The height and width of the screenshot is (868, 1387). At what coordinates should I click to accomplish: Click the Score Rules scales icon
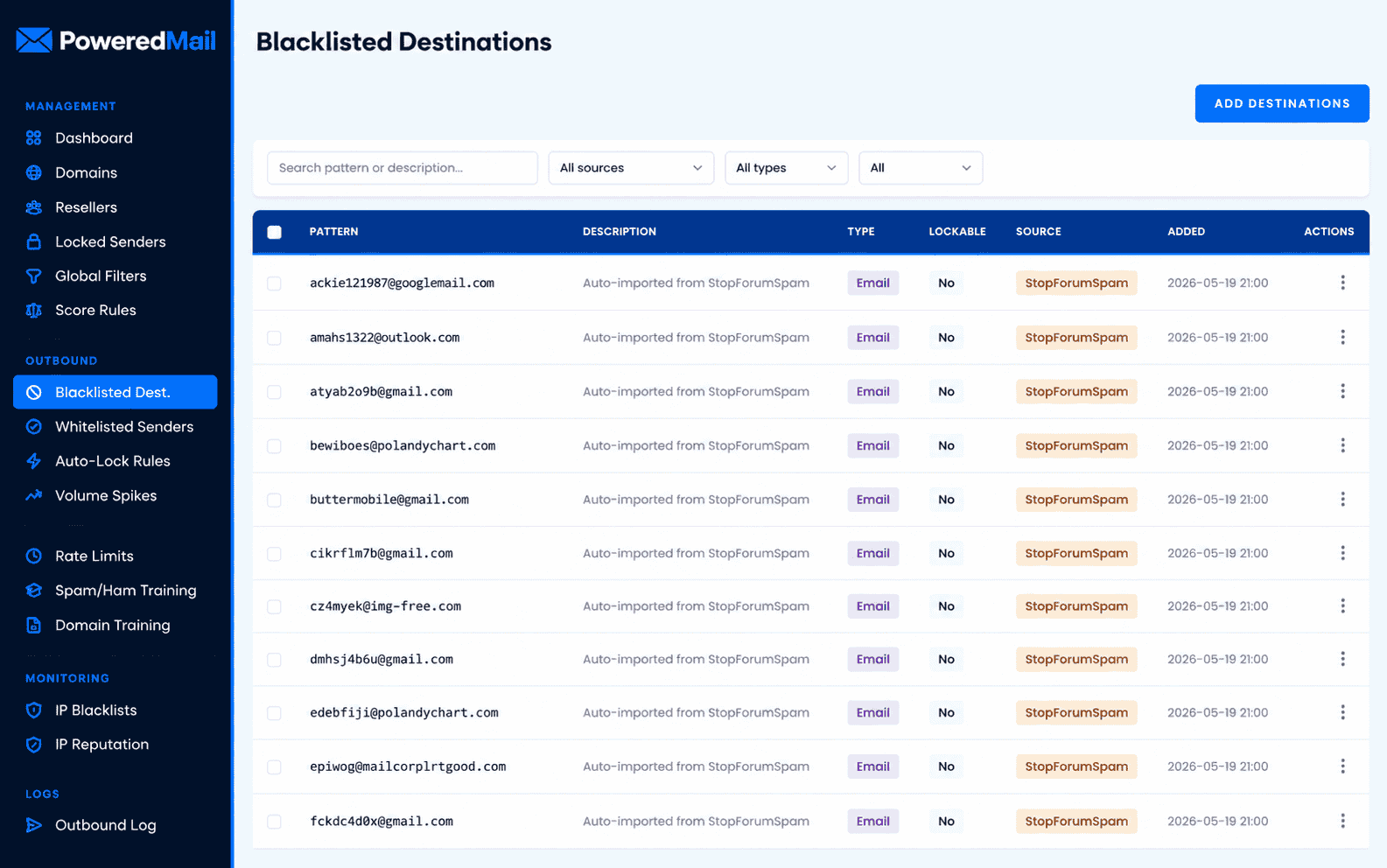(x=34, y=310)
